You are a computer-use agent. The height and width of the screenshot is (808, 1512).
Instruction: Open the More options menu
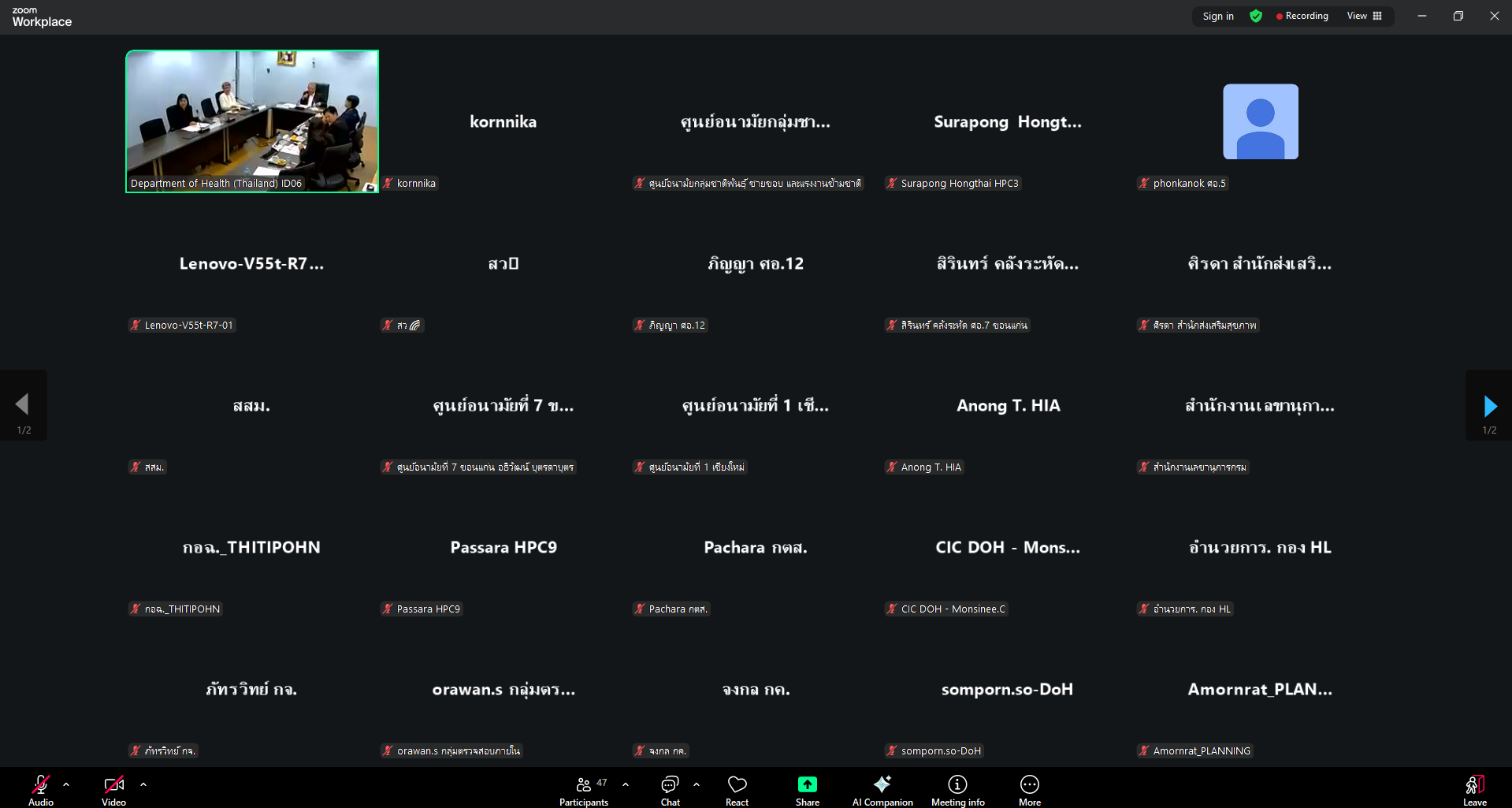click(x=1029, y=790)
